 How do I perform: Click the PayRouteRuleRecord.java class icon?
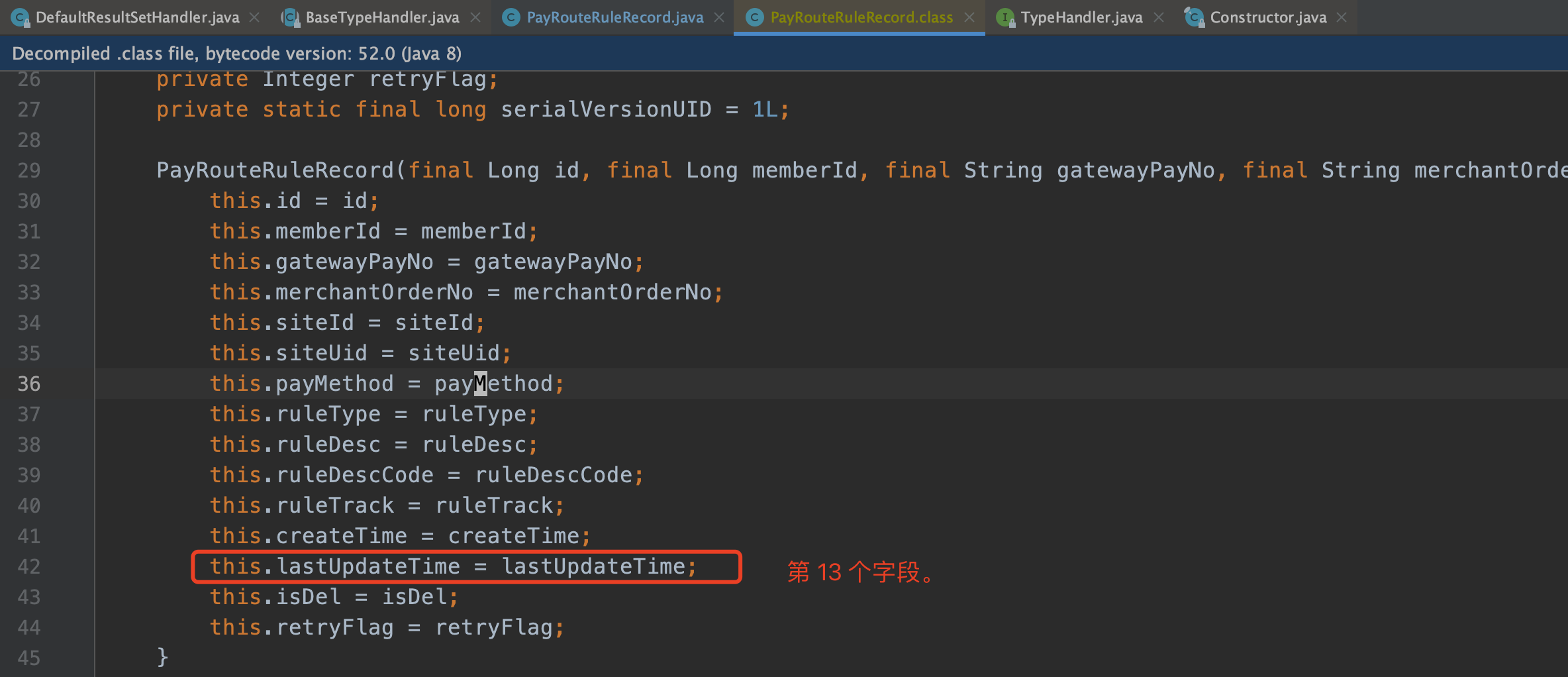click(x=511, y=18)
